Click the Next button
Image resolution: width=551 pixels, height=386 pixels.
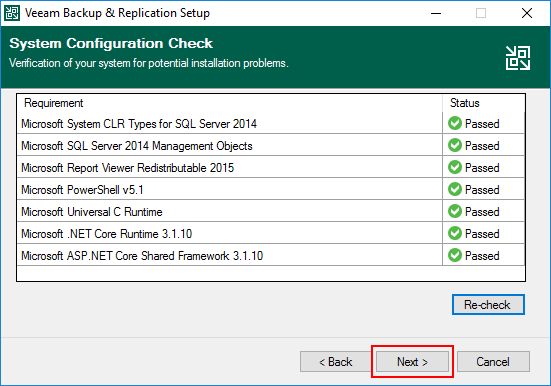412,361
